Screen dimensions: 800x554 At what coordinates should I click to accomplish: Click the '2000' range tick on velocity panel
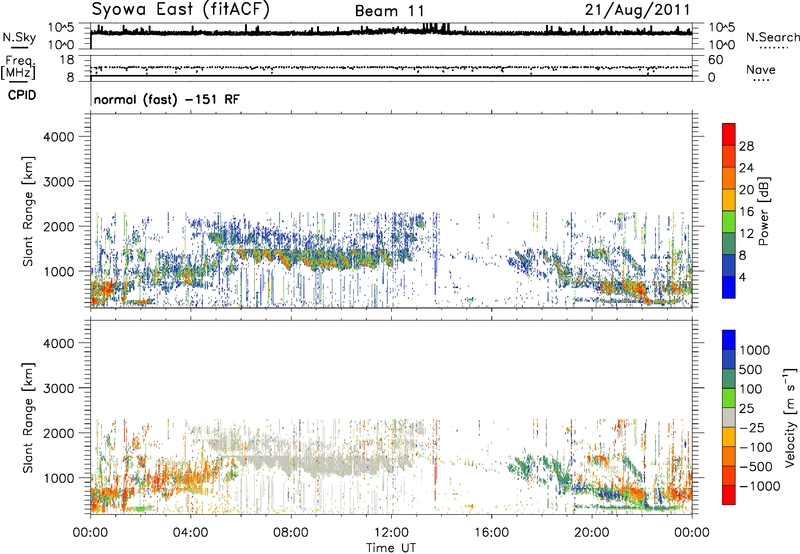tap(59, 433)
